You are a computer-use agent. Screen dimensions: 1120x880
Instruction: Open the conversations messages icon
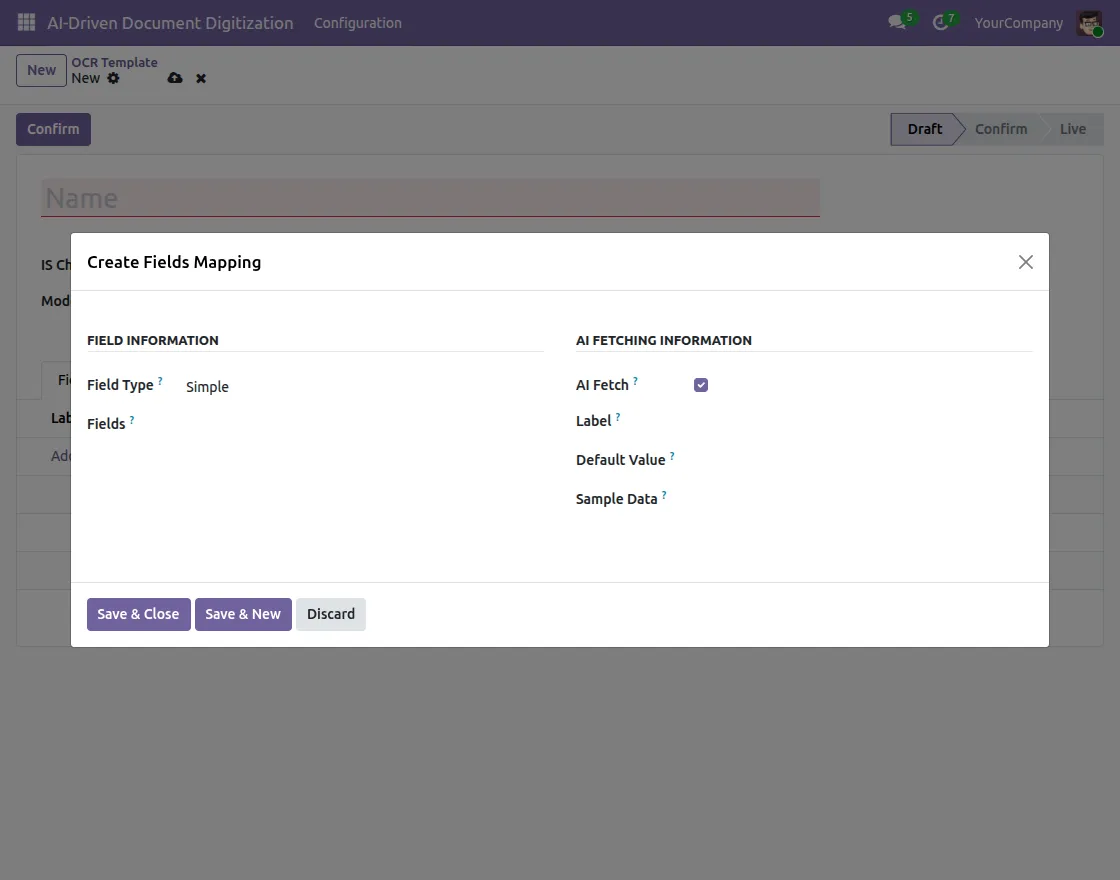[897, 22]
